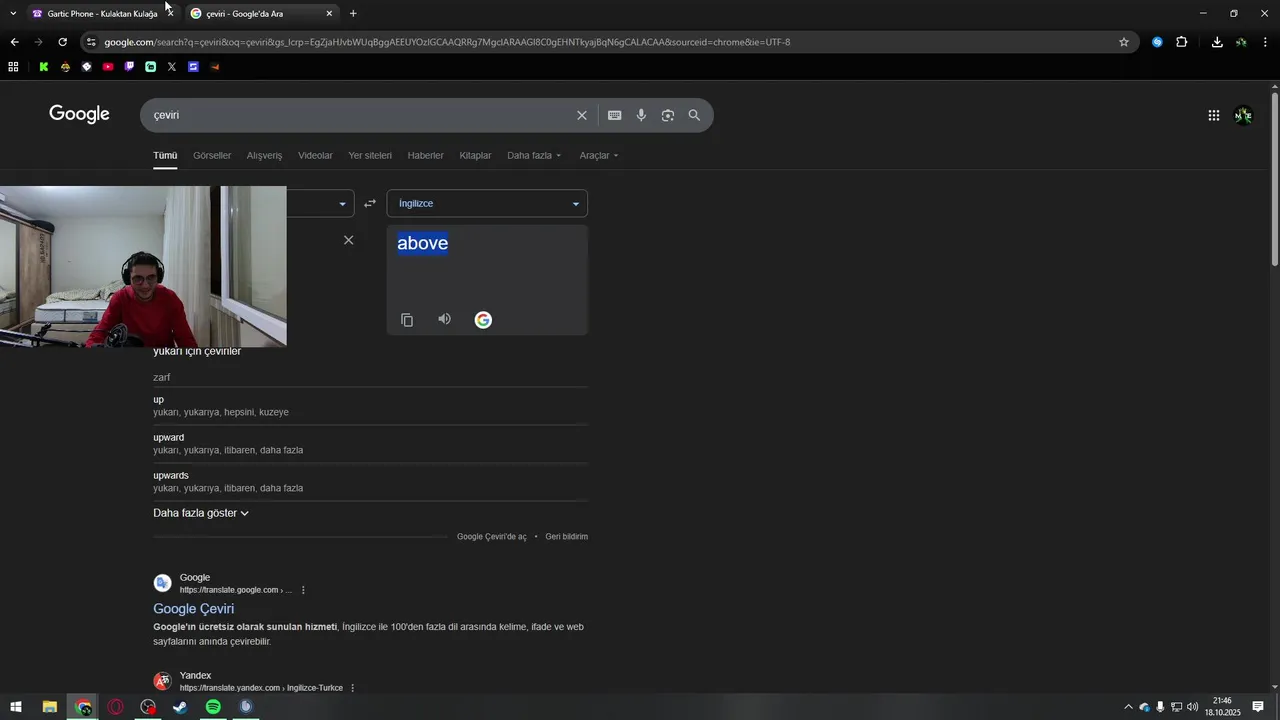This screenshot has width=1280, height=720.
Task: Go to Google home via the logo
Action: click(x=79, y=114)
